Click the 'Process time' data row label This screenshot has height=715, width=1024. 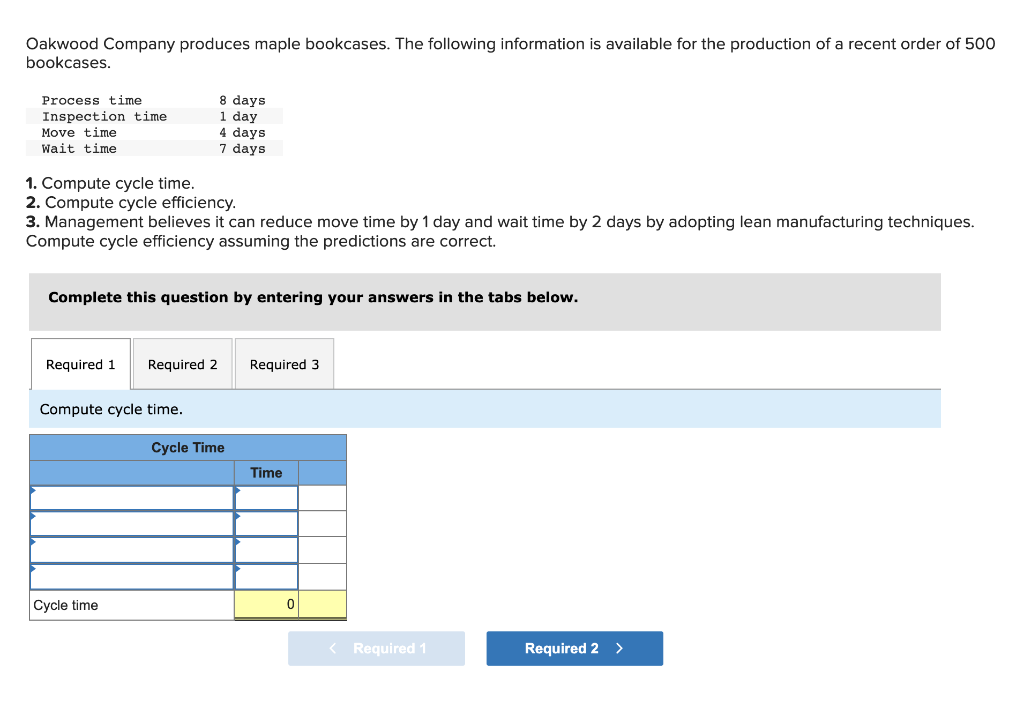pos(91,100)
